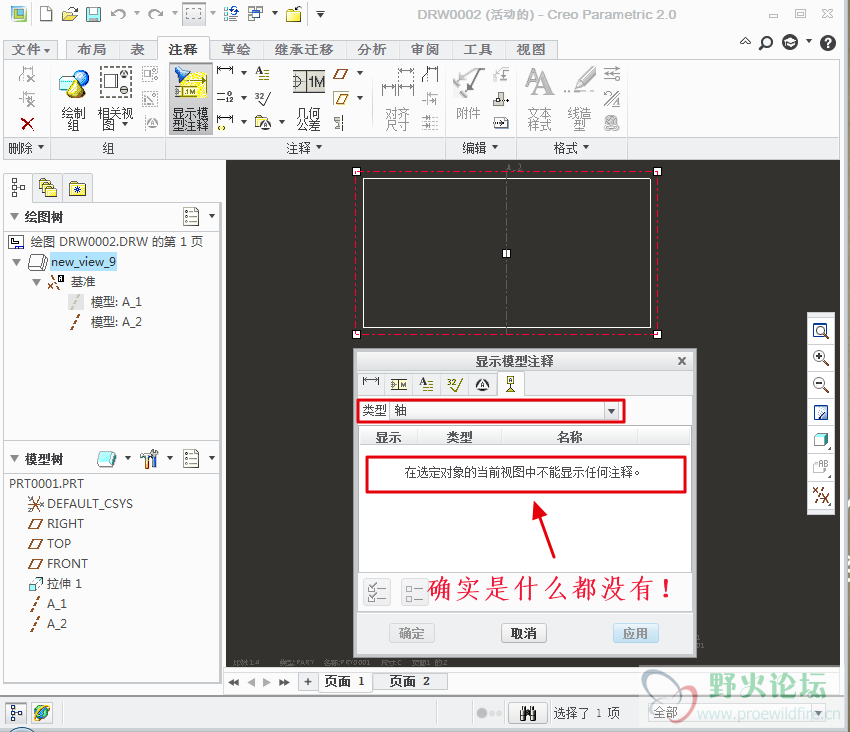Screen dimensions: 850x732
Task: Switch to sheet 页面 1
Action: coord(344,682)
